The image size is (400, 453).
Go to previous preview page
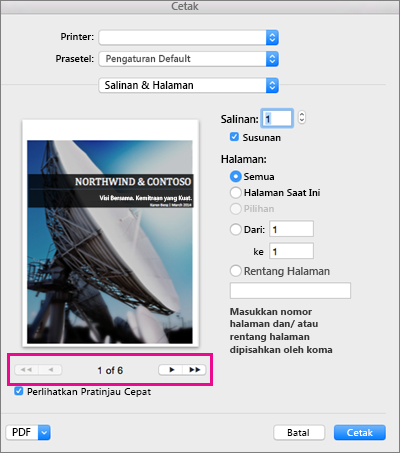(50, 370)
